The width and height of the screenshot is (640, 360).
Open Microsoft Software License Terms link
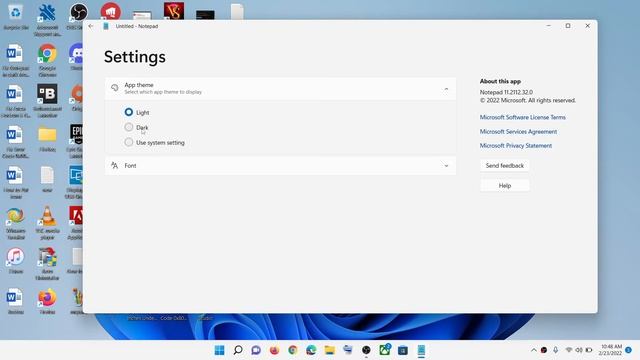522,117
